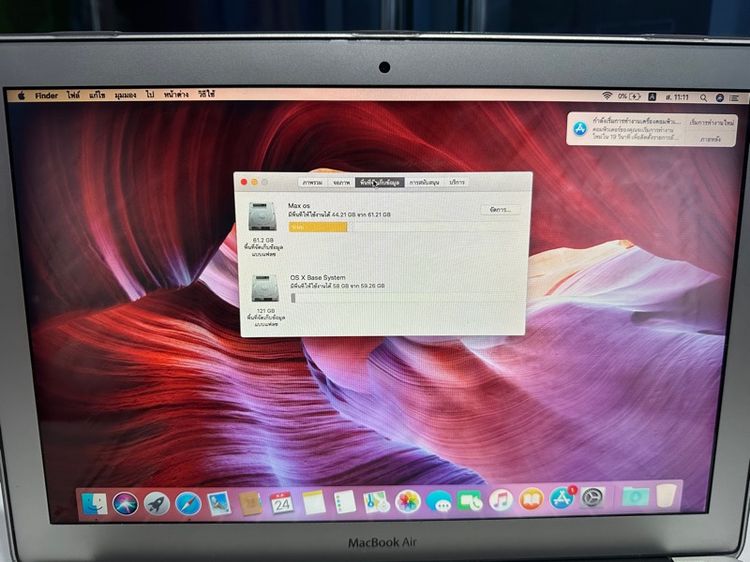Open the หน้าต่าง (Window) menu
This screenshot has width=750, height=562.
[176, 95]
